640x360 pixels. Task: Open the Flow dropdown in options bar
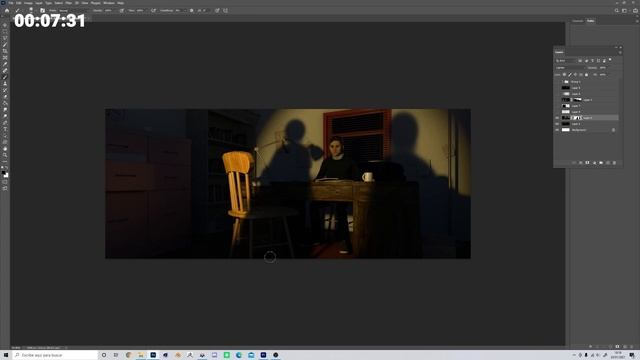pos(141,11)
